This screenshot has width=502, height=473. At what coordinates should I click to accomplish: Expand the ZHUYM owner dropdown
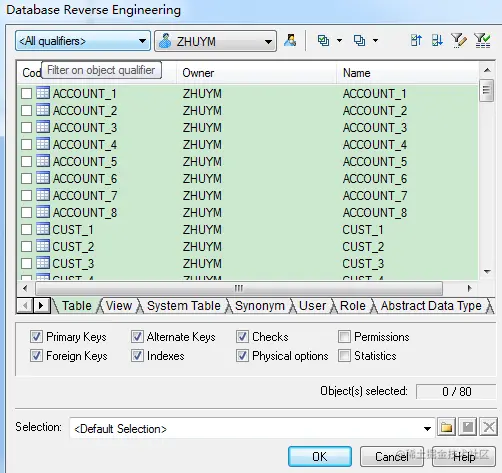pos(215,41)
